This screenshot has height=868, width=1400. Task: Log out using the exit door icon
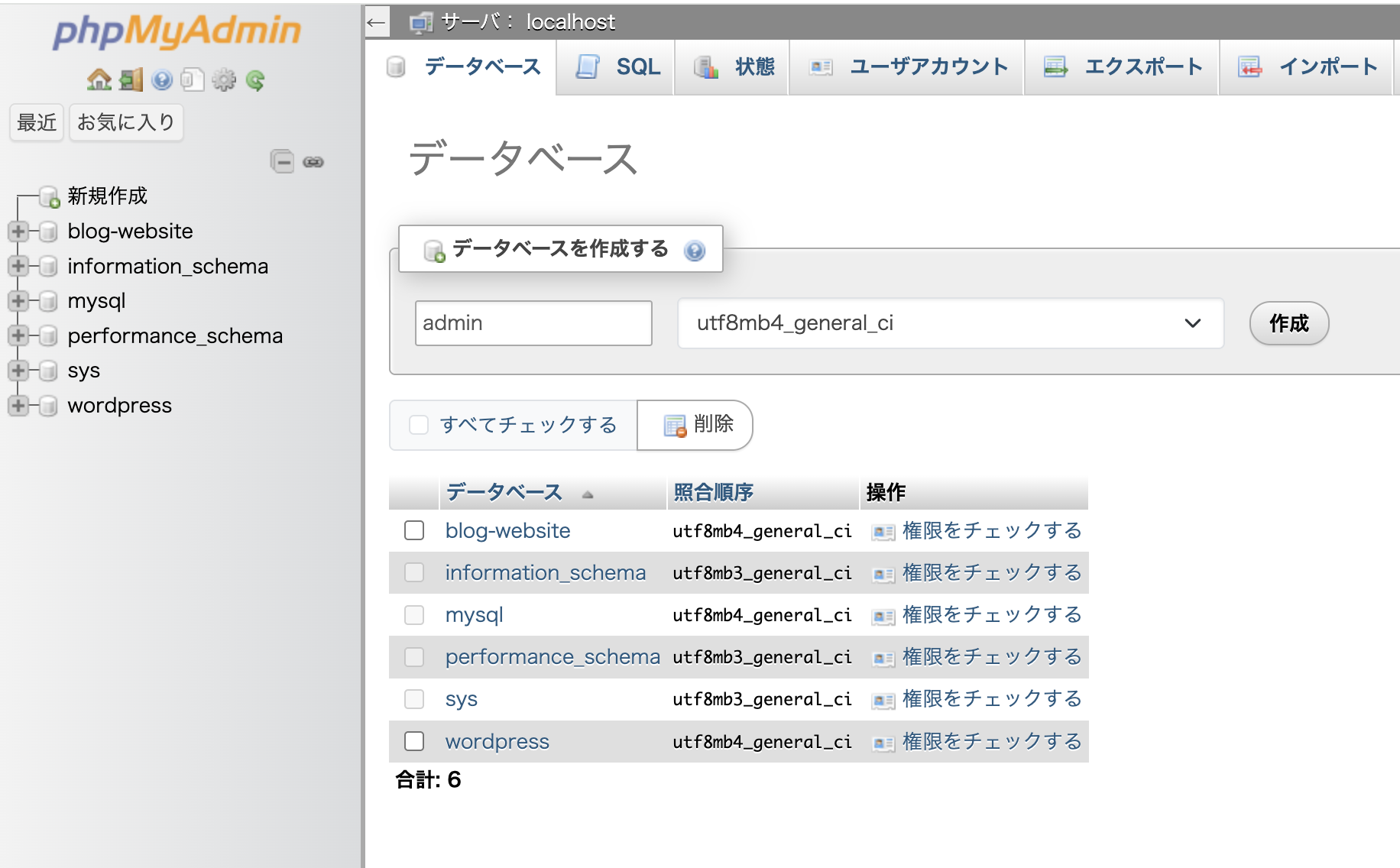[x=130, y=79]
